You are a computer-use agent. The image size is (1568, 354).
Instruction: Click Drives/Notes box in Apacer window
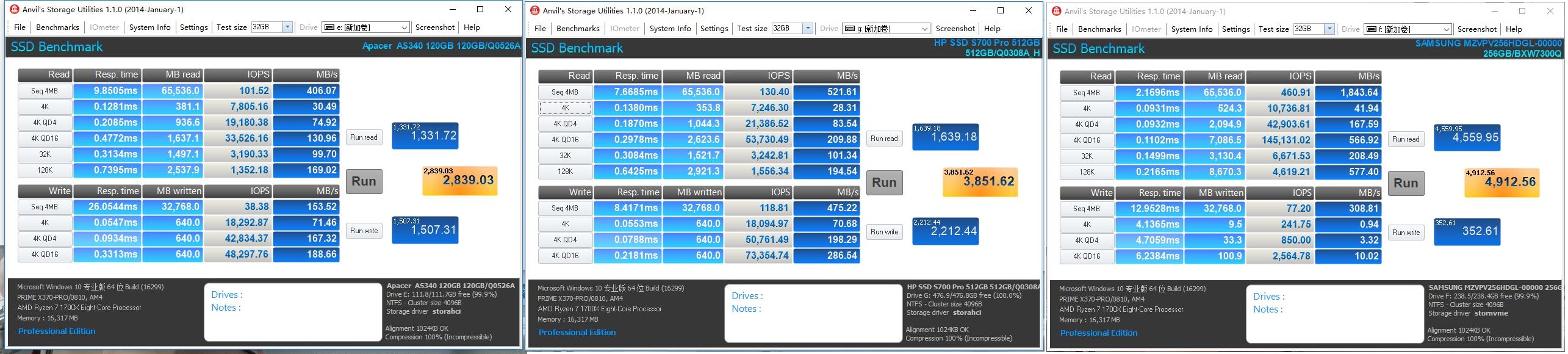tap(293, 312)
